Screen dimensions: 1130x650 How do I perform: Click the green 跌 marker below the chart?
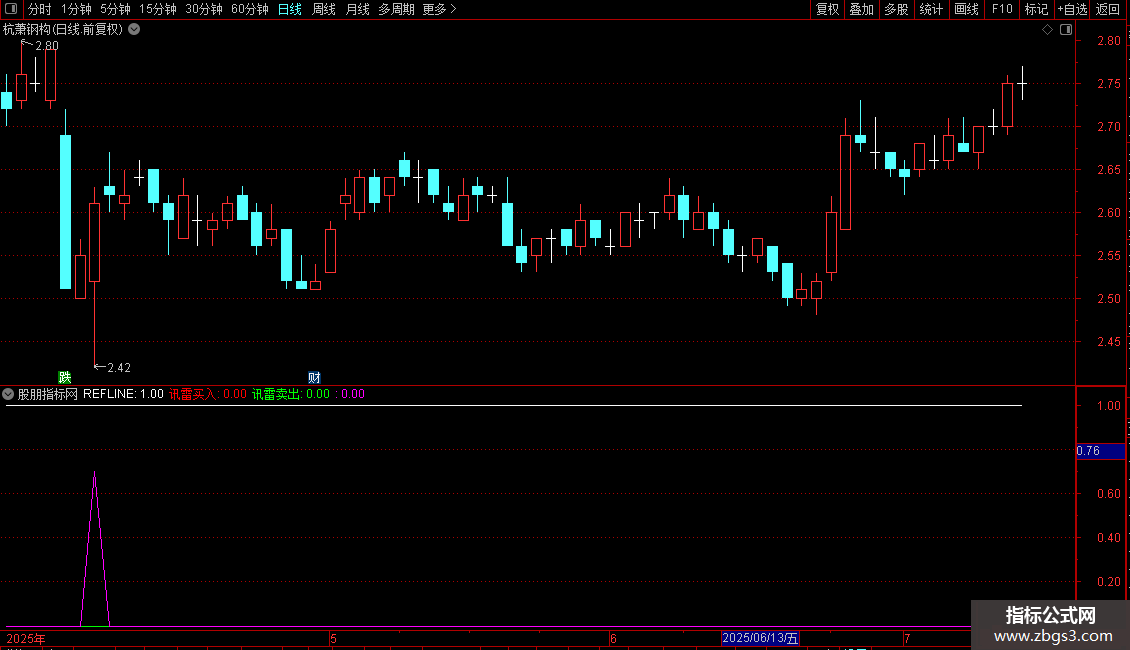65,377
